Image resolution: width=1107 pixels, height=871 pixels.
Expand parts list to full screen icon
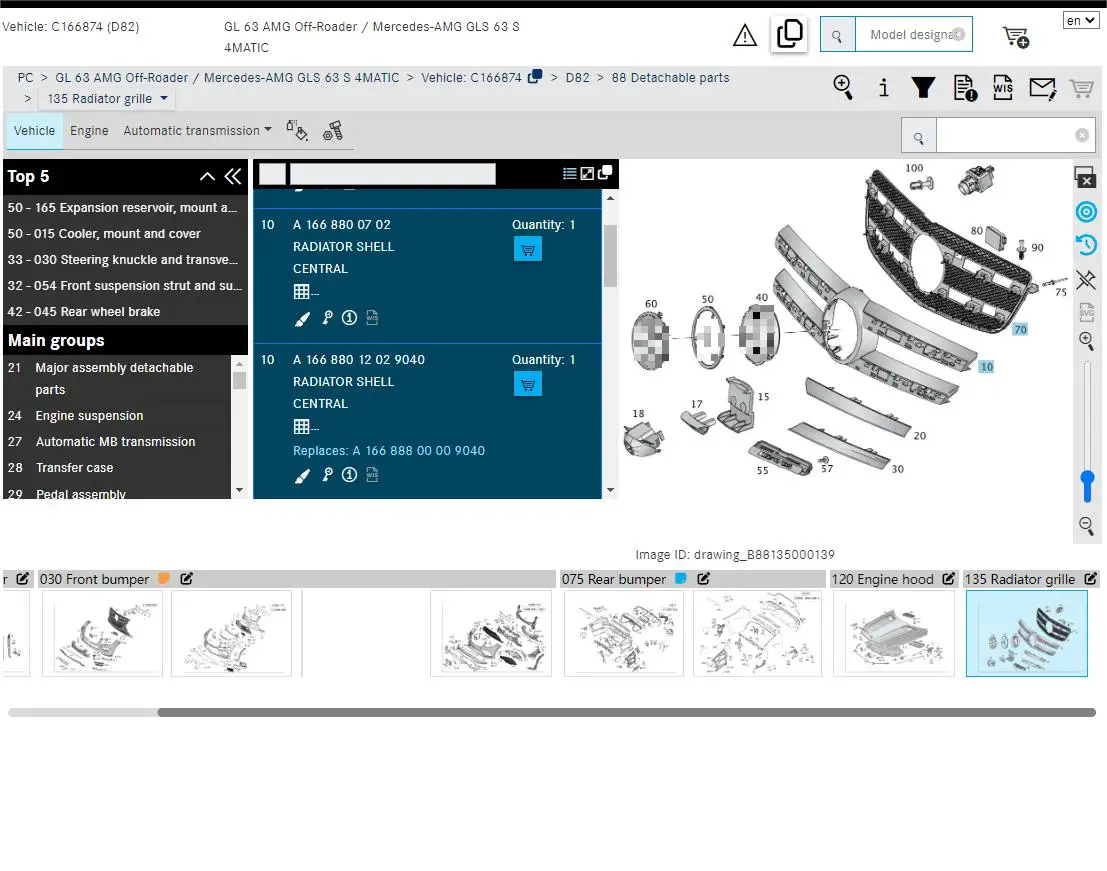(587, 174)
